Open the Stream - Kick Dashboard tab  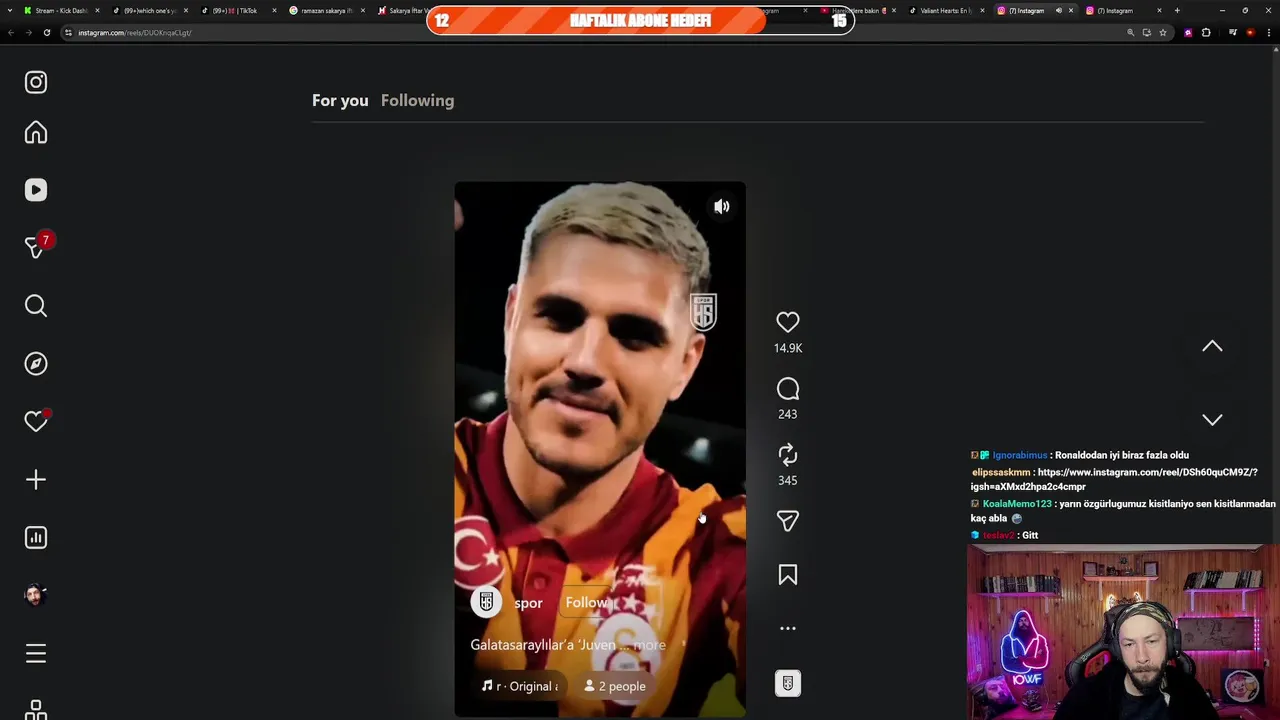pyautogui.click(x=60, y=10)
